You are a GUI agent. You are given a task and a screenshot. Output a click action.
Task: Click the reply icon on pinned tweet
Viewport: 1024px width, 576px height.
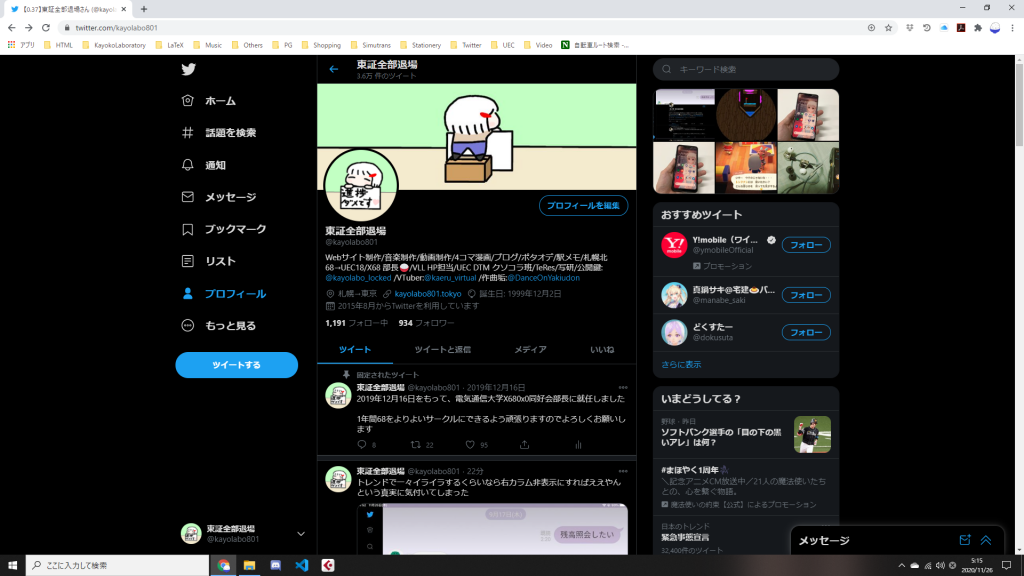tap(362, 444)
